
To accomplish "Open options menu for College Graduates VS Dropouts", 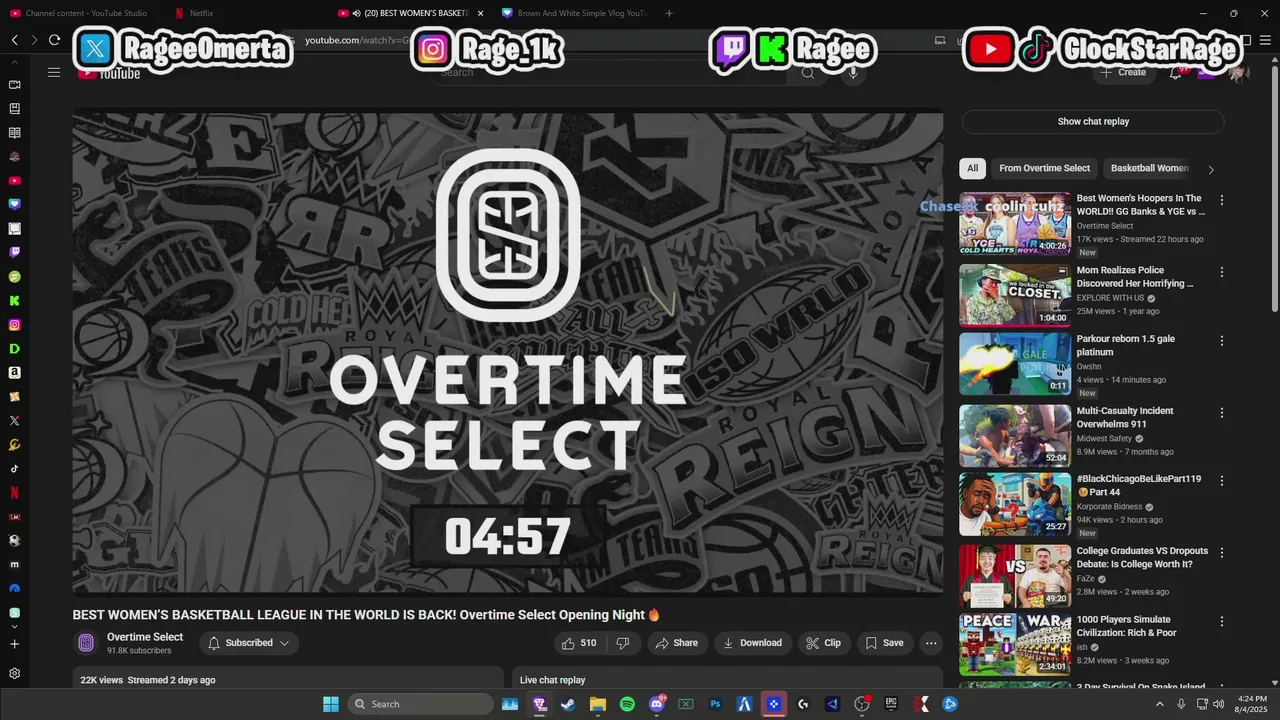I will (x=1221, y=553).
